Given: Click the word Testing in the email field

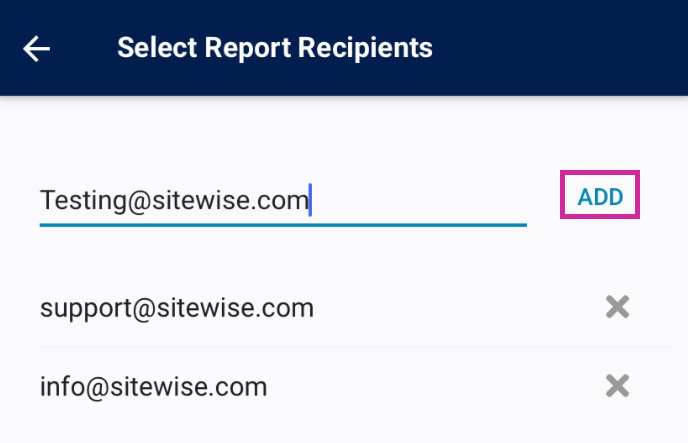Looking at the screenshot, I should [x=81, y=200].
